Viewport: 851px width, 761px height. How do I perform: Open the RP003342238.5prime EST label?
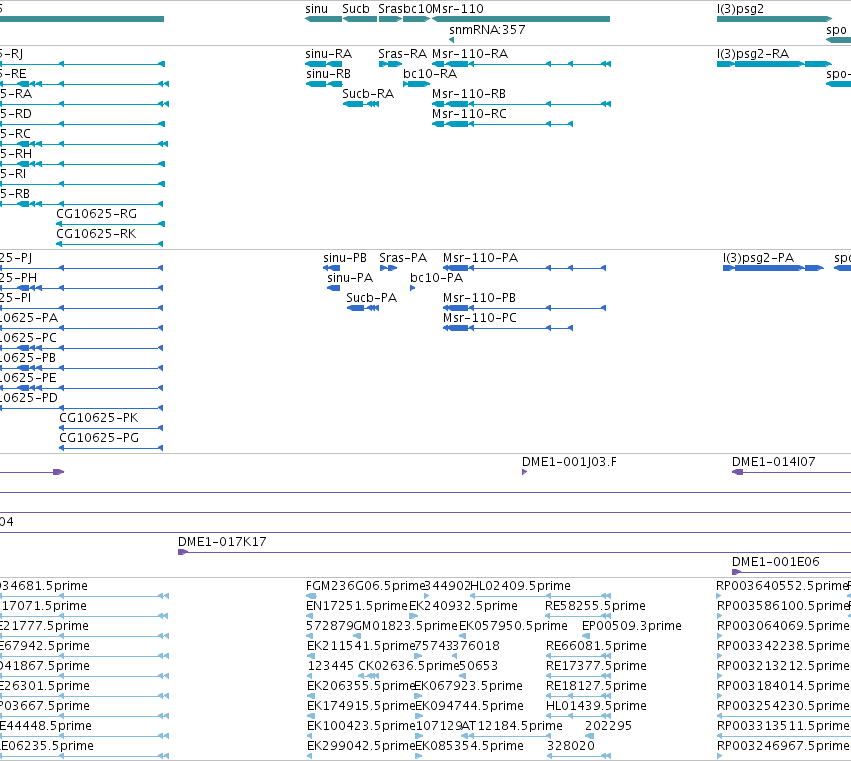pyautogui.click(x=783, y=646)
